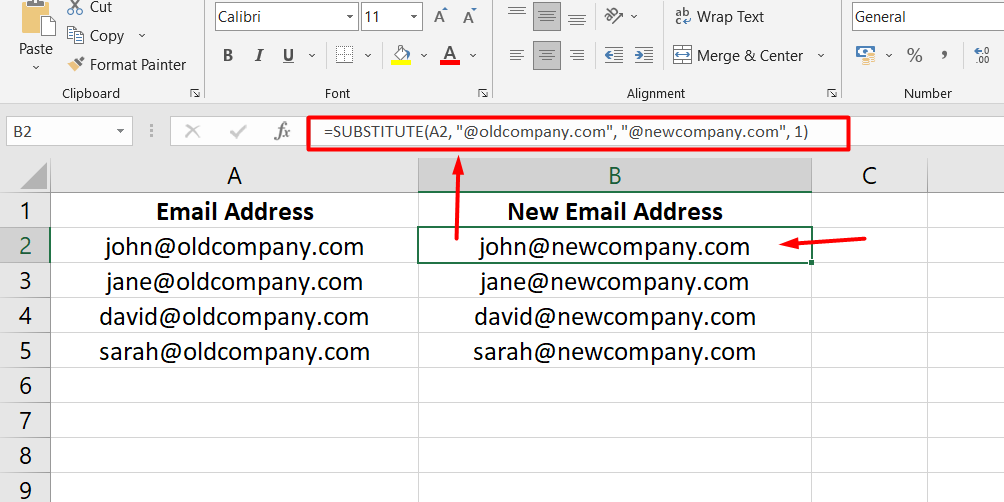Apply accounting number format icon

[865, 55]
